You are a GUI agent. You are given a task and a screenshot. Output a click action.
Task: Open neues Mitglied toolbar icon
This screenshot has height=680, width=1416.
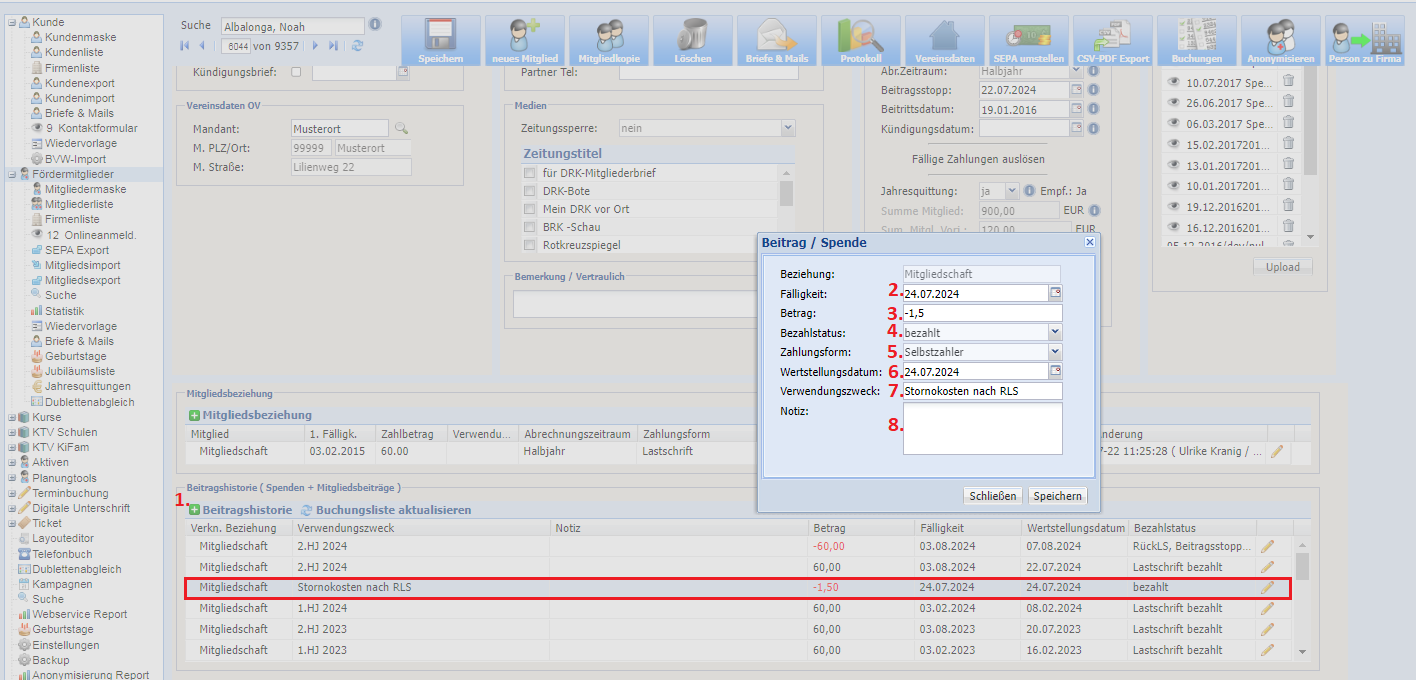[x=524, y=41]
